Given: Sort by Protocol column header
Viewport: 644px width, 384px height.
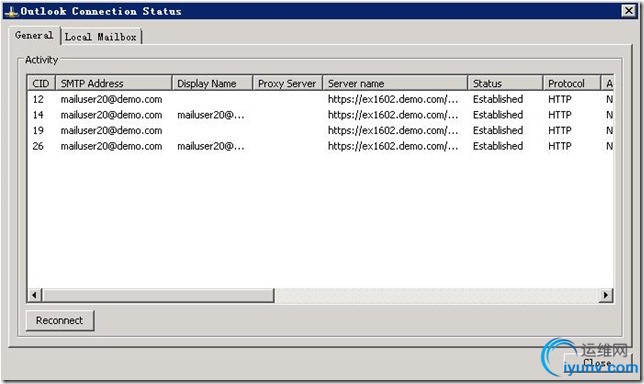Looking at the screenshot, I should coord(572,83).
